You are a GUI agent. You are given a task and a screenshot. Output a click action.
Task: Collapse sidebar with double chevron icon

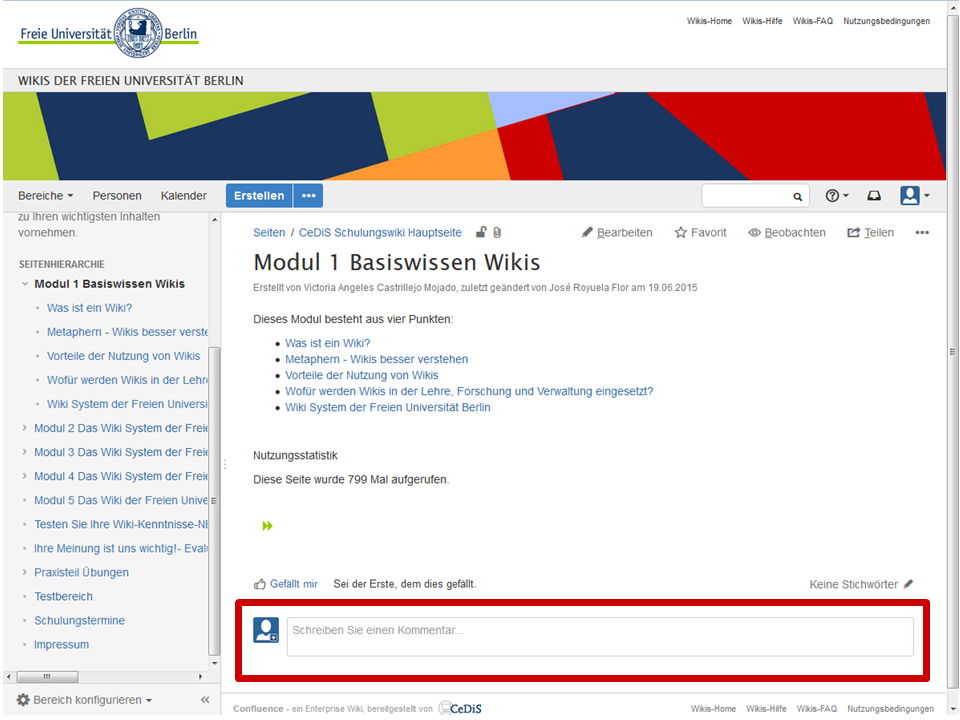pos(205,700)
